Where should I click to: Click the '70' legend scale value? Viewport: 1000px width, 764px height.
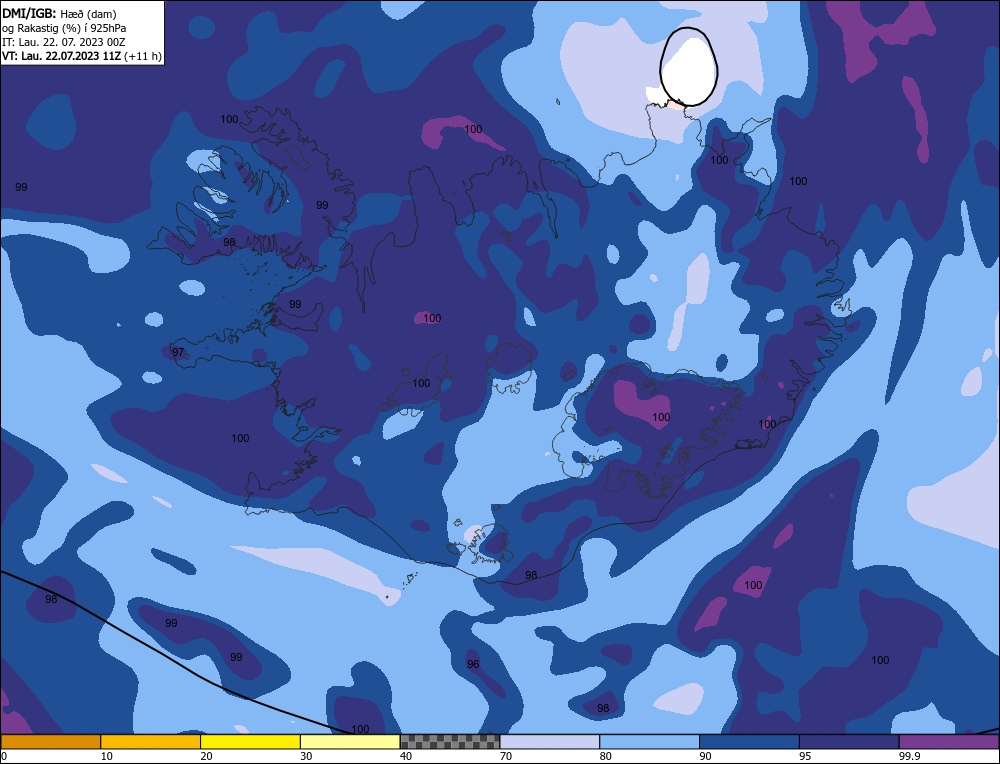[x=506, y=756]
